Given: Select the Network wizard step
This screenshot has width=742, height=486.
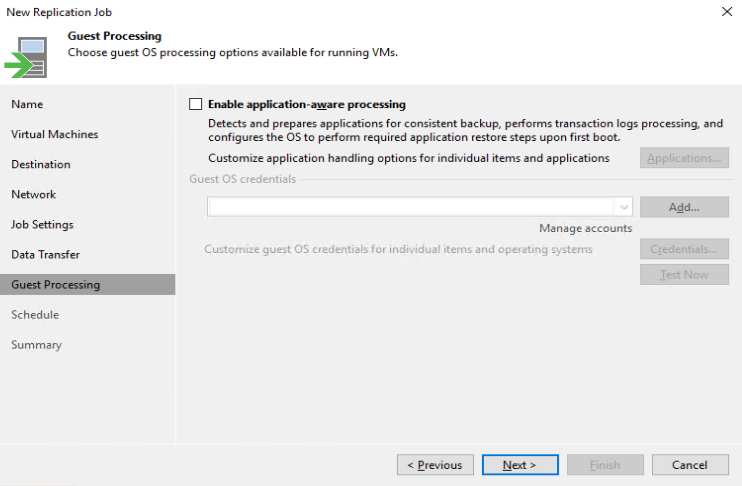Looking at the screenshot, I should (33, 194).
